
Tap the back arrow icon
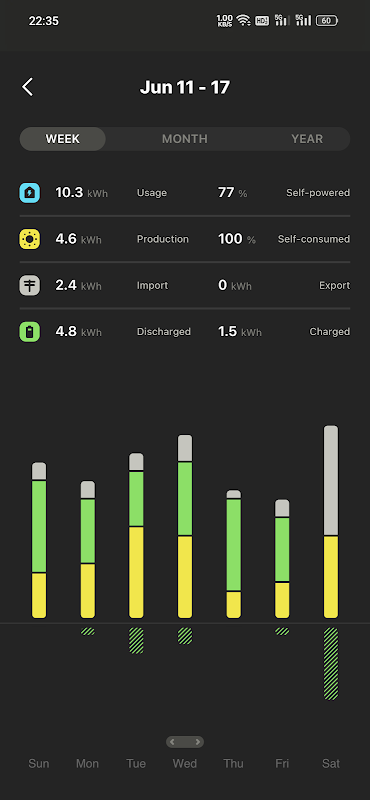click(28, 87)
